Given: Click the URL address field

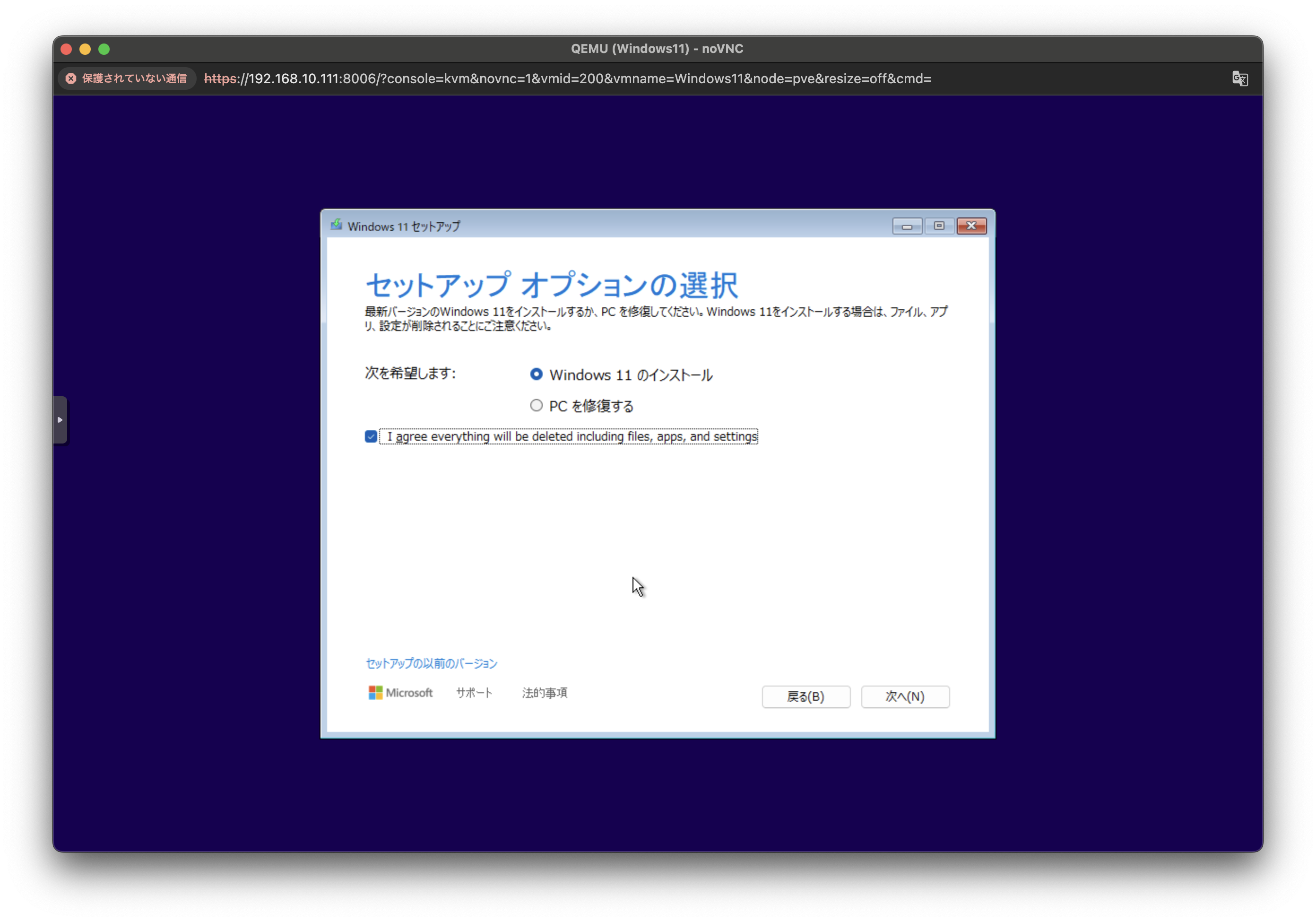Looking at the screenshot, I should [x=567, y=78].
